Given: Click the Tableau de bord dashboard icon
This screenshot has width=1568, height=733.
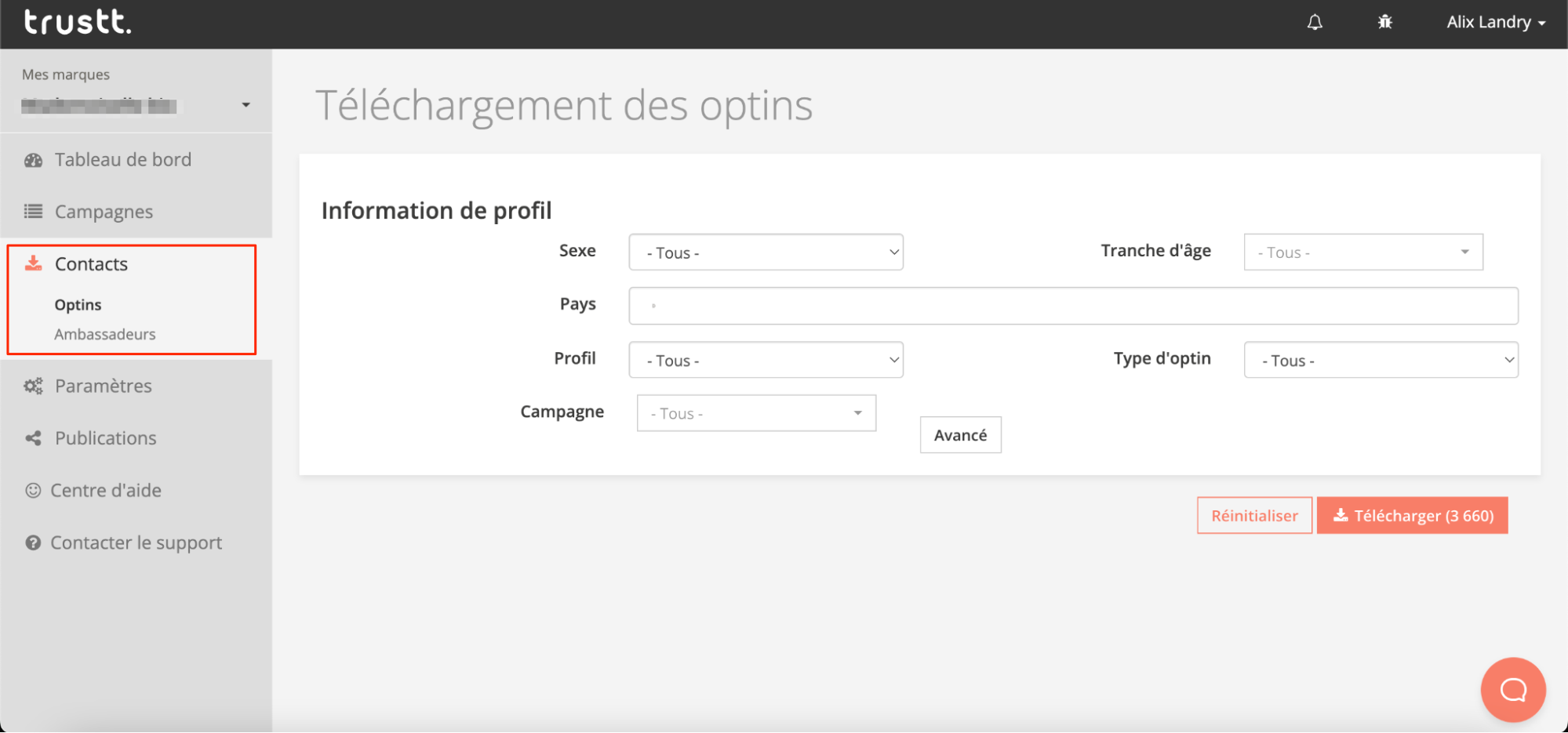Looking at the screenshot, I should point(33,160).
